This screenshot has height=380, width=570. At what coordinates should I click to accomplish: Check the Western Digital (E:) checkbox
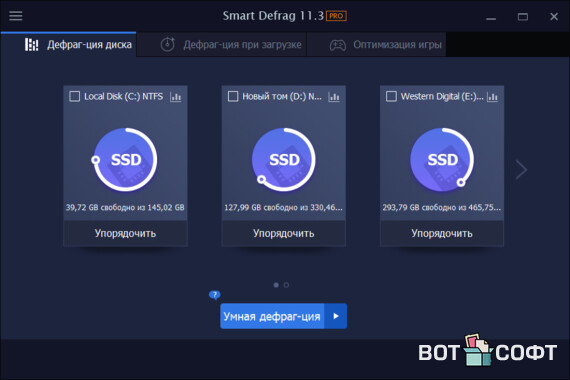(x=391, y=96)
